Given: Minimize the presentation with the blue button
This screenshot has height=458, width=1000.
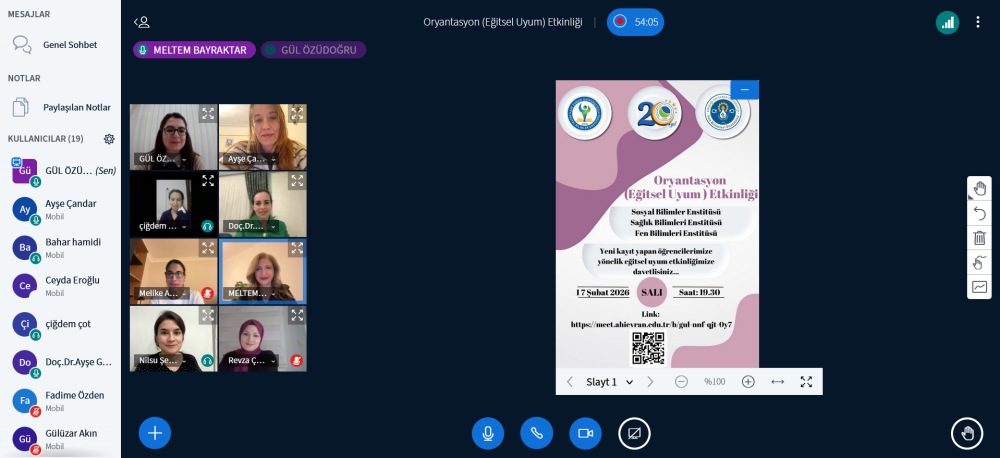Looking at the screenshot, I should [x=744, y=90].
